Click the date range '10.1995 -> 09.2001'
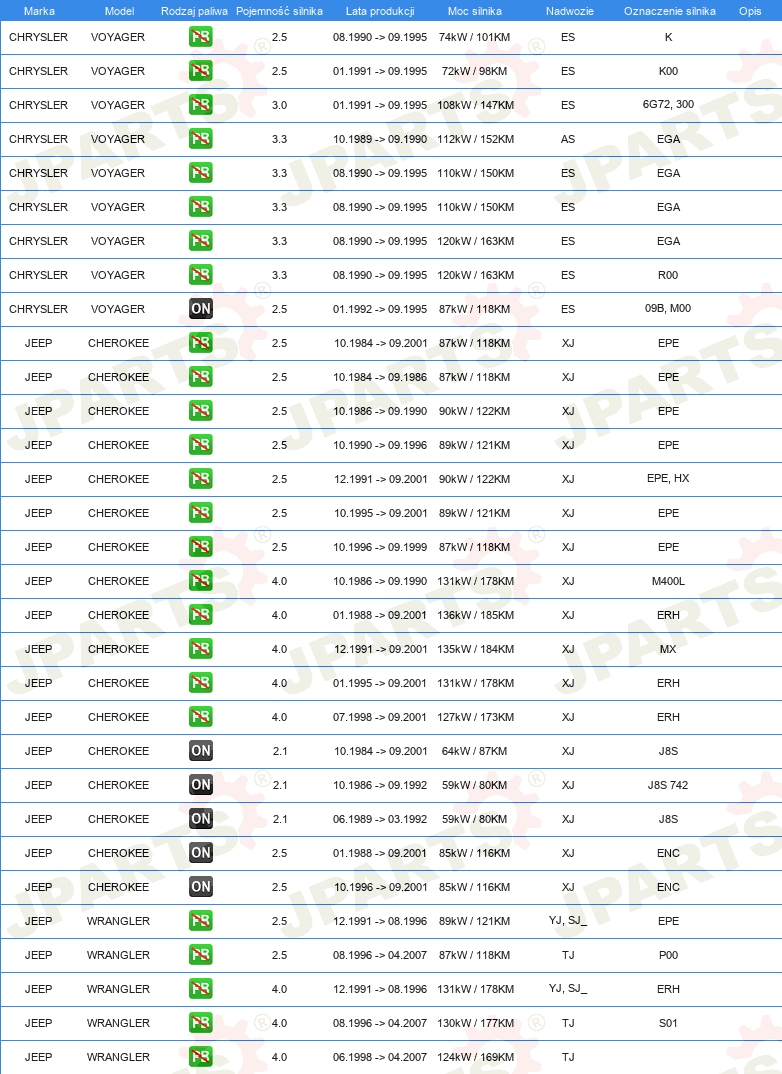 (x=381, y=513)
